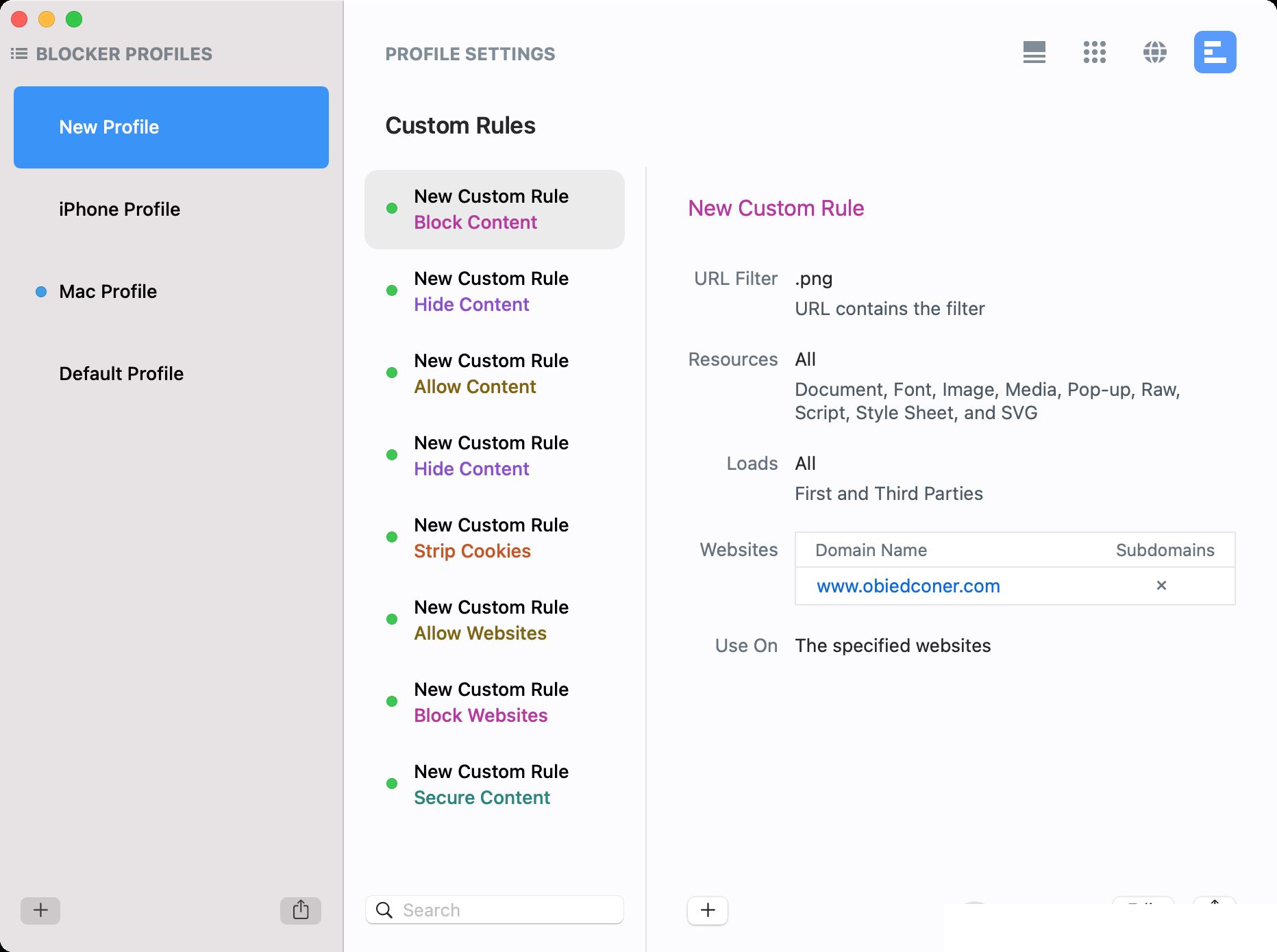Select the Strip Cookies custom rule
The width and height of the screenshot is (1277, 952).
click(495, 538)
